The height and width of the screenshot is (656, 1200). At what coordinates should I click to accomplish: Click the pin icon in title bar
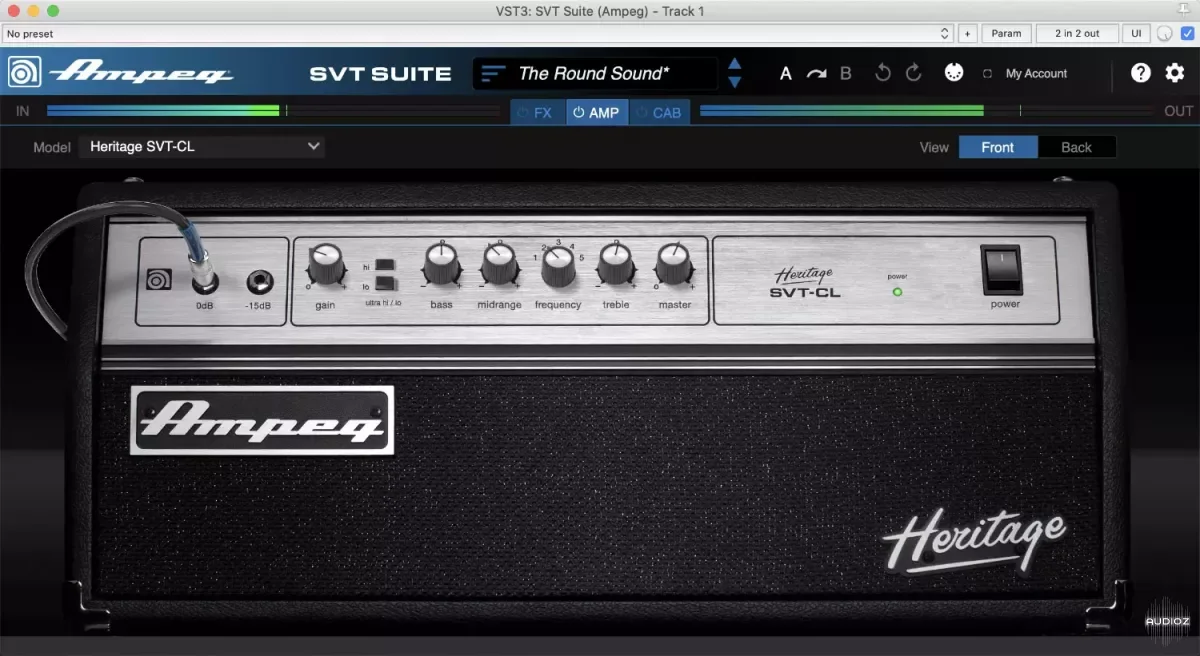click(x=1186, y=10)
